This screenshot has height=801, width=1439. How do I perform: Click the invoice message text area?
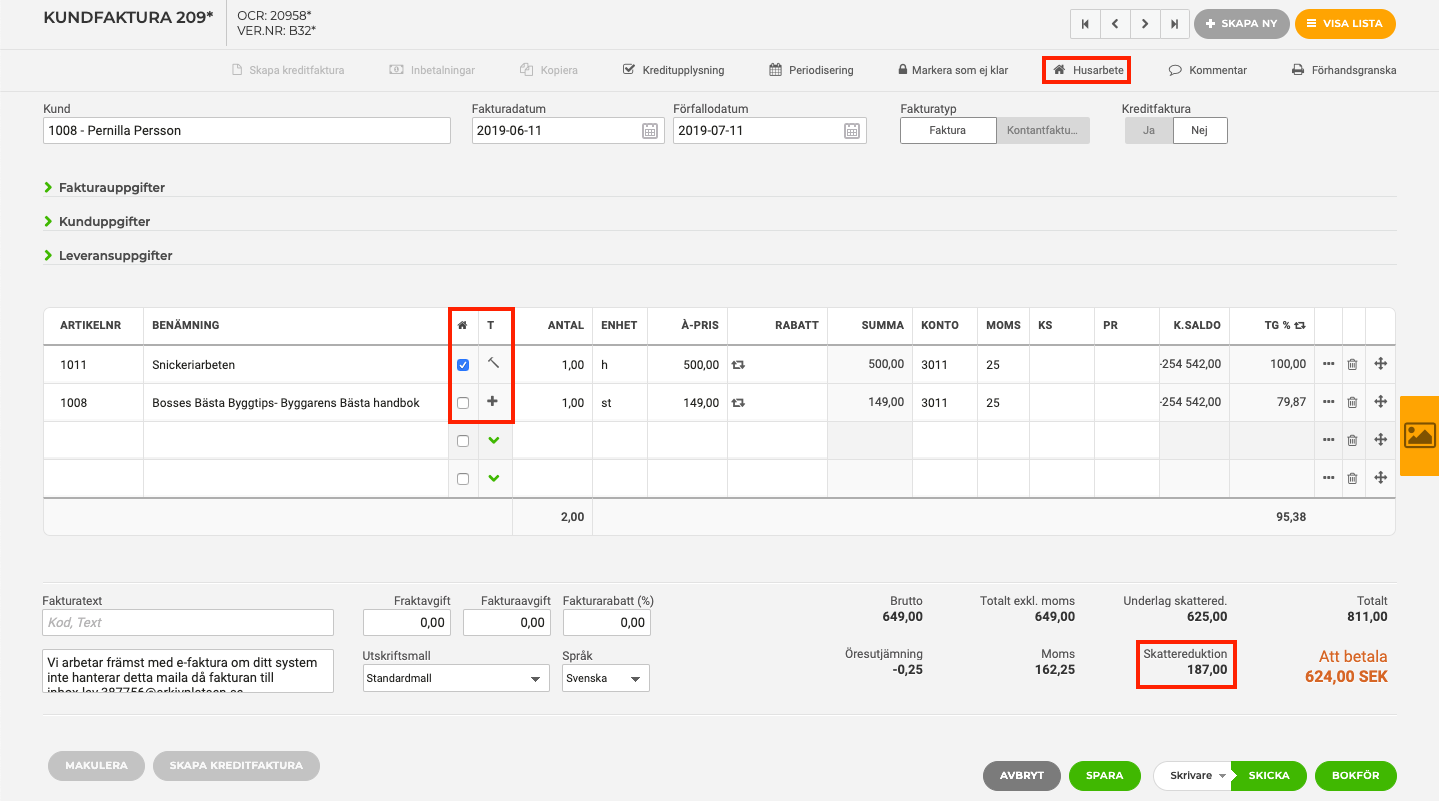[188, 670]
